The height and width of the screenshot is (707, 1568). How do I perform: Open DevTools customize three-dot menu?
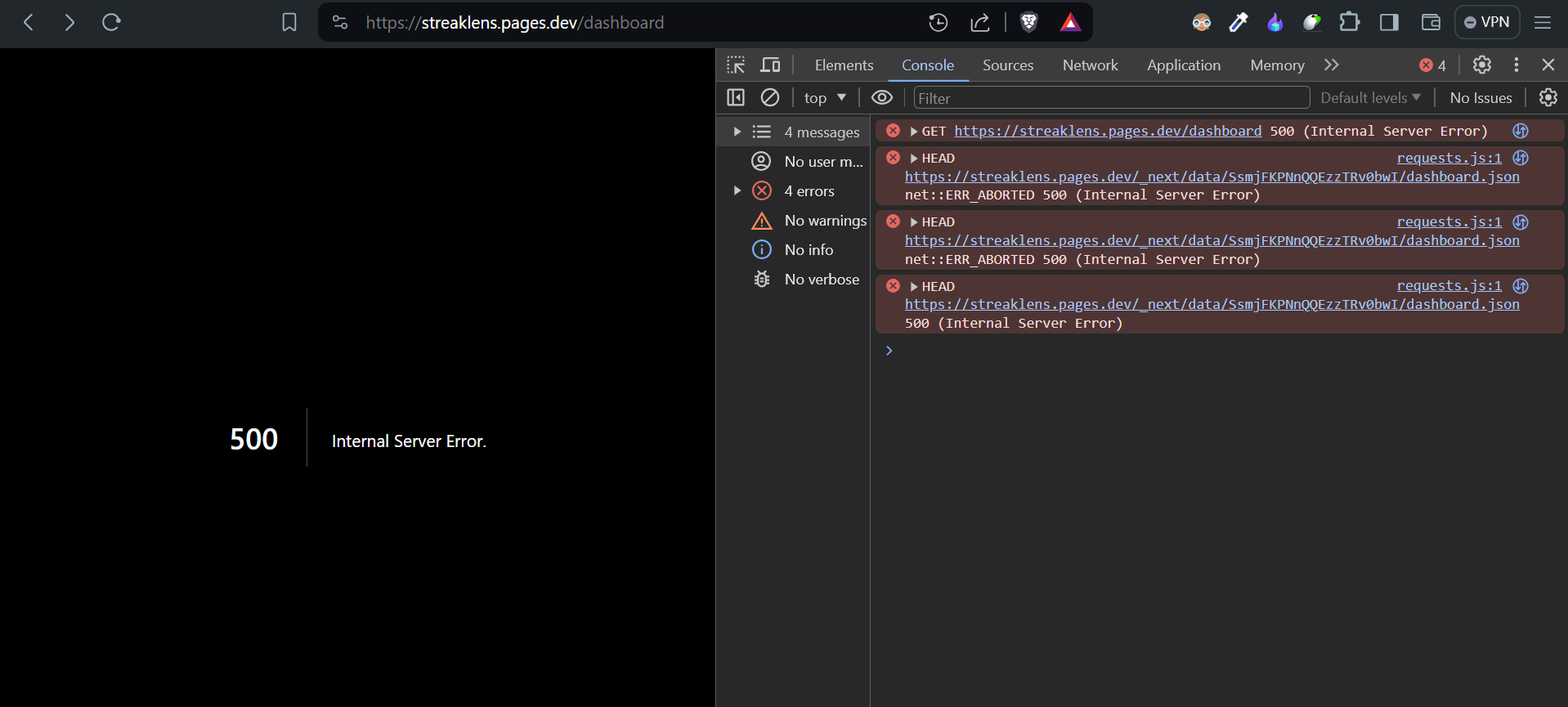click(x=1516, y=65)
